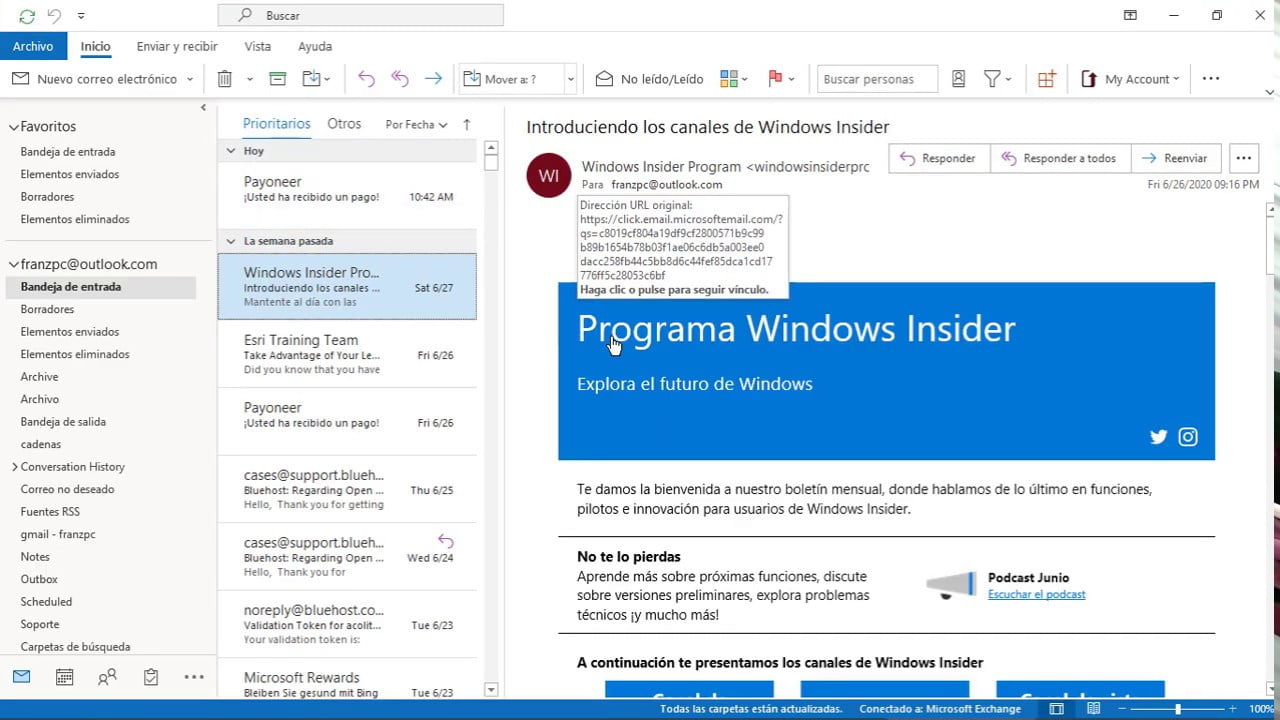Click the Reply All arrows in ribbon
This screenshot has width=1280, height=720.
click(x=400, y=79)
